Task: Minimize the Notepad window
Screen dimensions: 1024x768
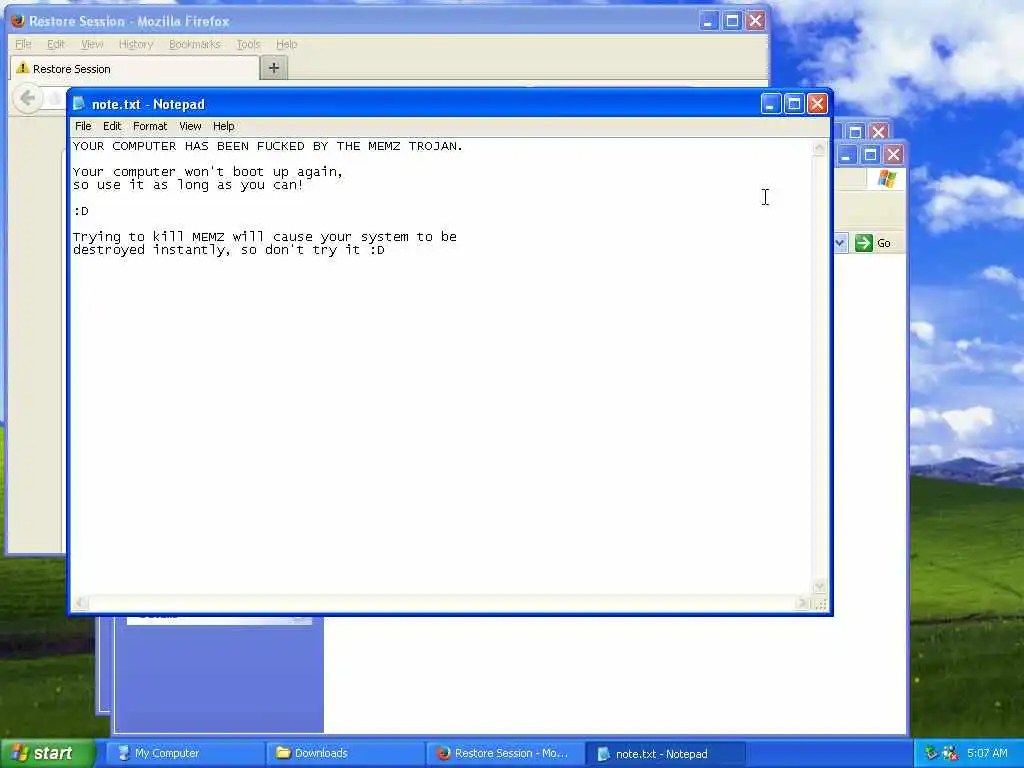Action: 771,104
